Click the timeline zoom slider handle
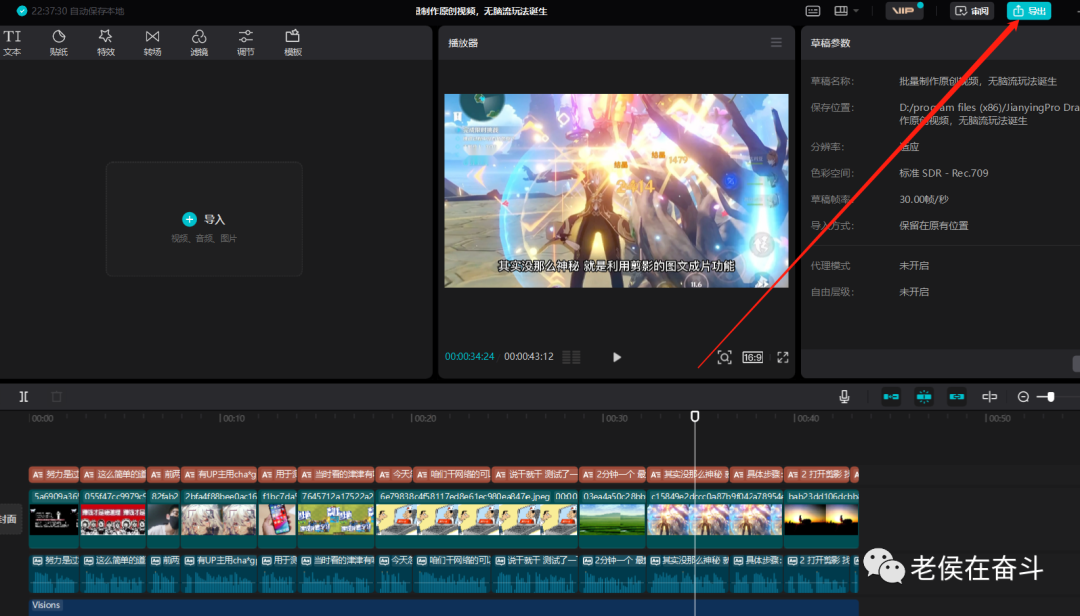The image size is (1080, 616). [1050, 397]
